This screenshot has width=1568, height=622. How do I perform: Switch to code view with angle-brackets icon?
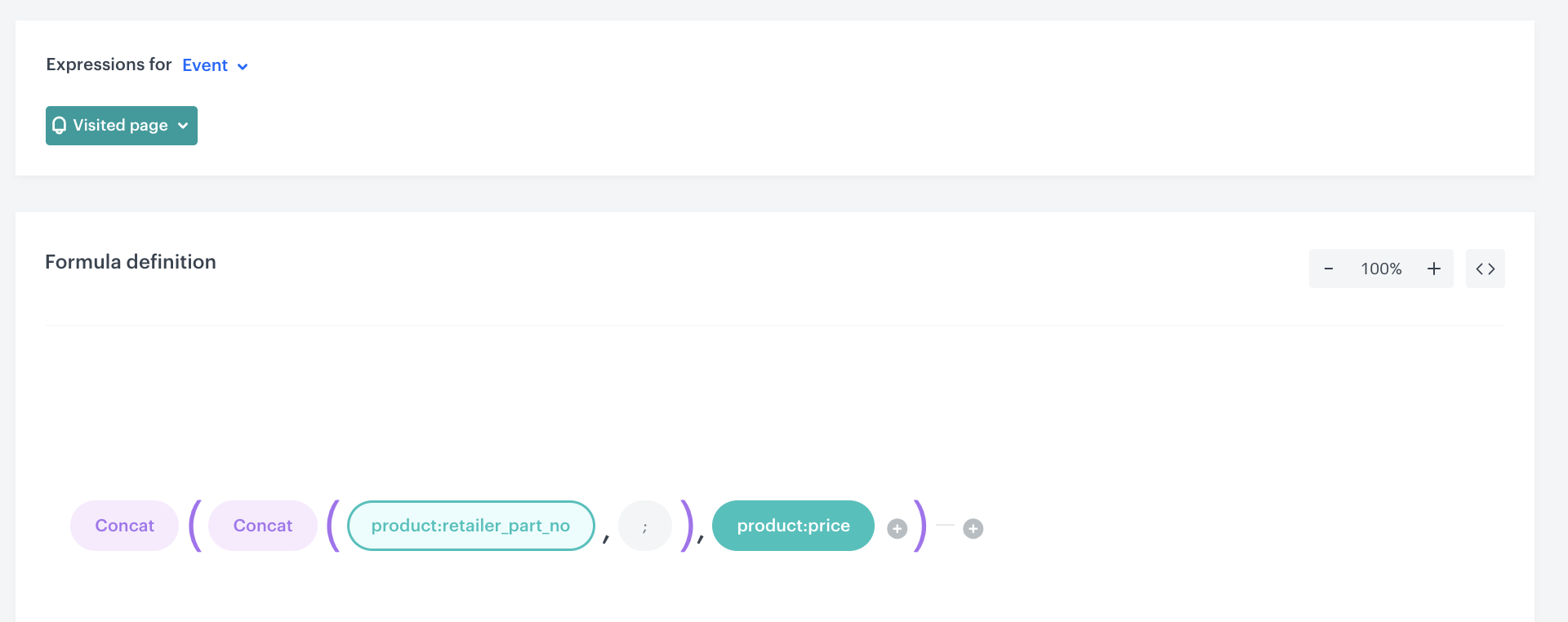pyautogui.click(x=1485, y=269)
